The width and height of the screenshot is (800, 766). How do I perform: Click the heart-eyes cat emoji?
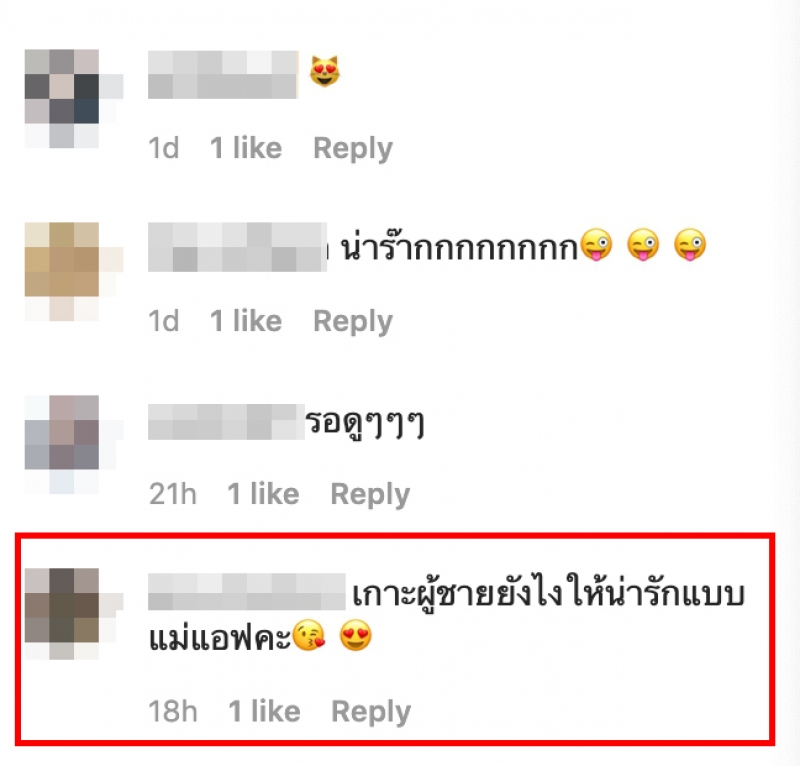[x=324, y=71]
